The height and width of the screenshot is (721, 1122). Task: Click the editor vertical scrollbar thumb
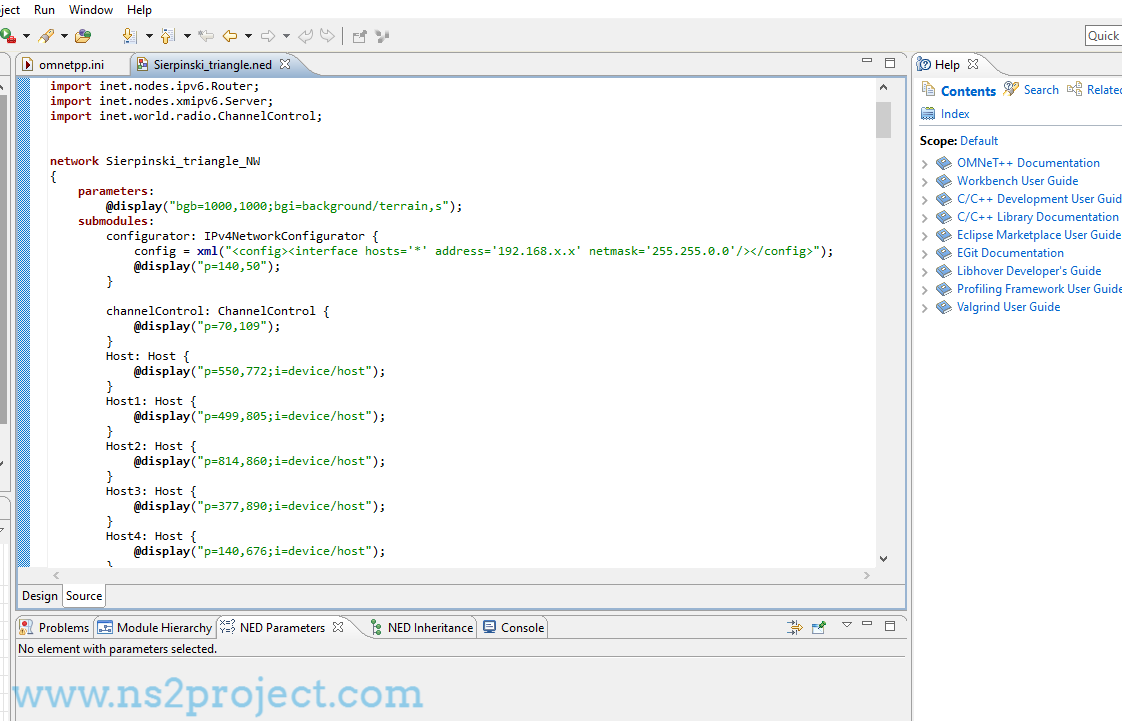point(884,119)
